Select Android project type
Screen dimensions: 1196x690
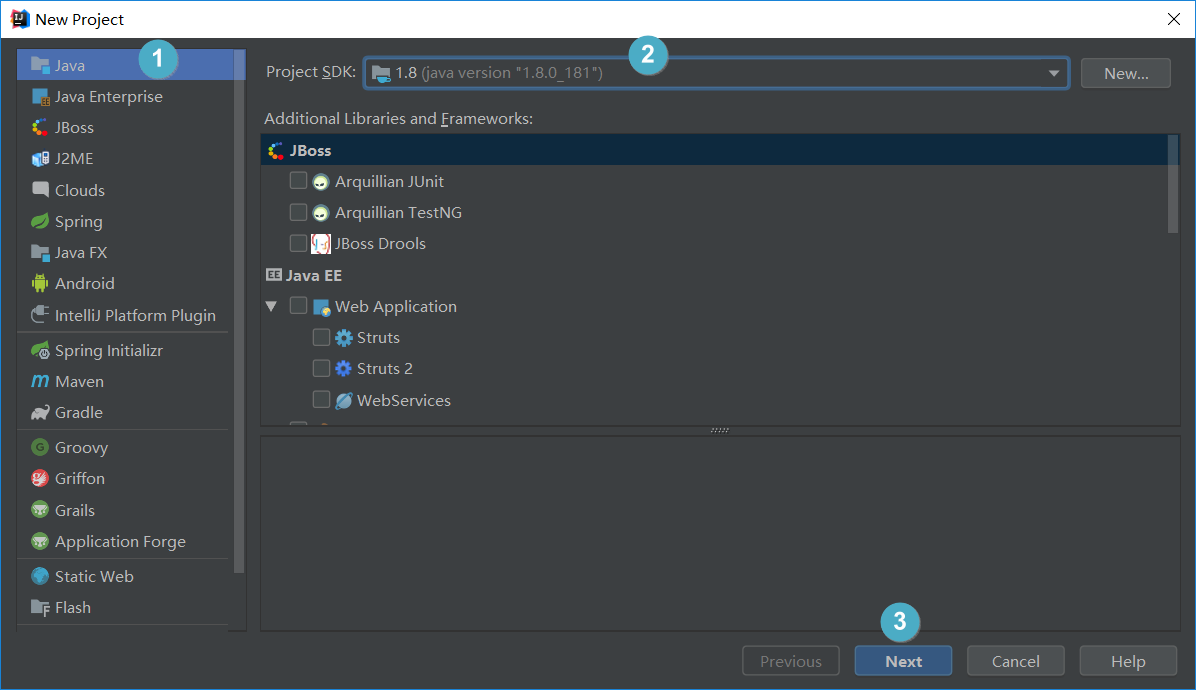tap(124, 284)
